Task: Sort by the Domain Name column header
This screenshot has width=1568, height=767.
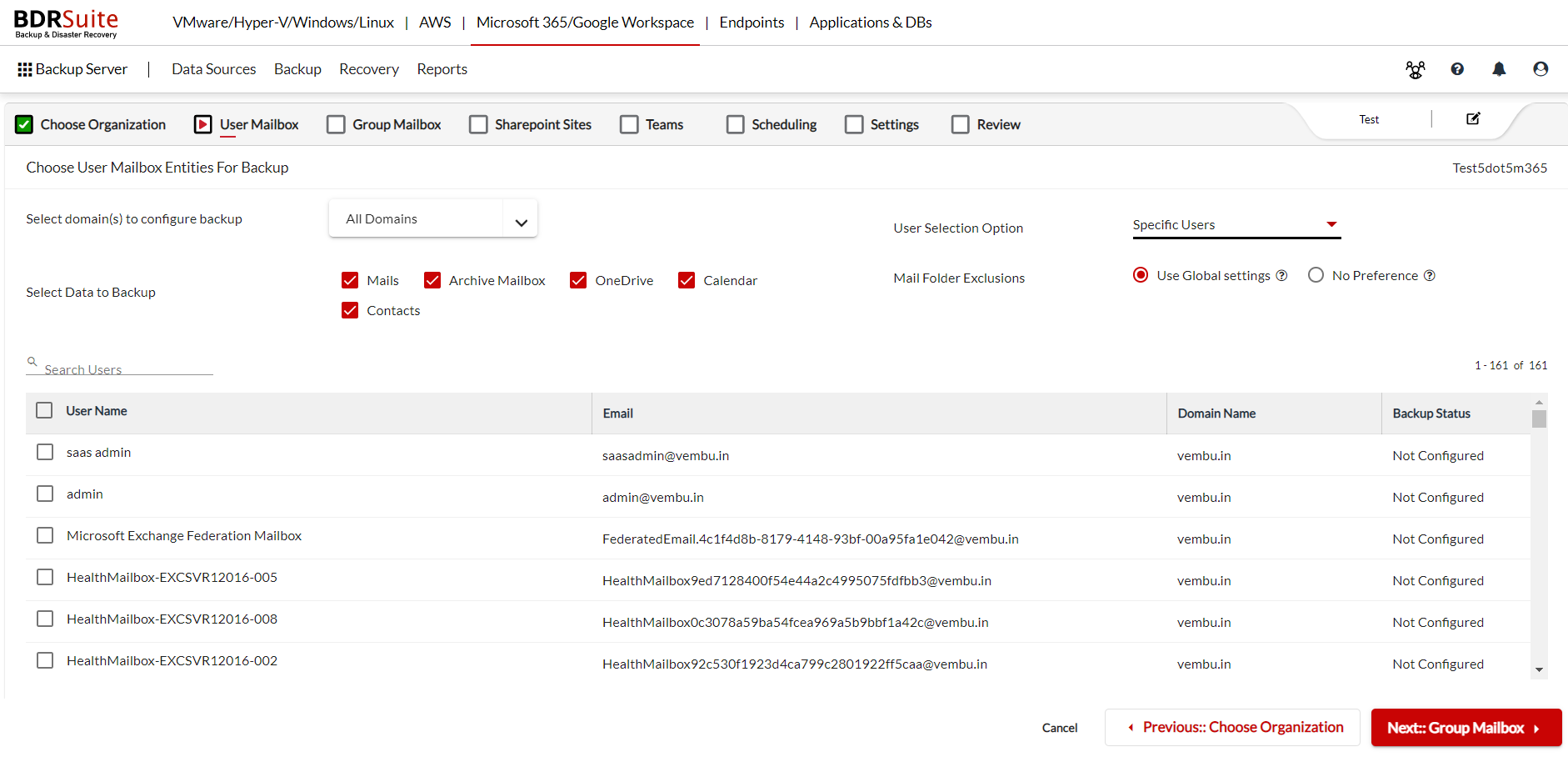Action: tap(1216, 414)
